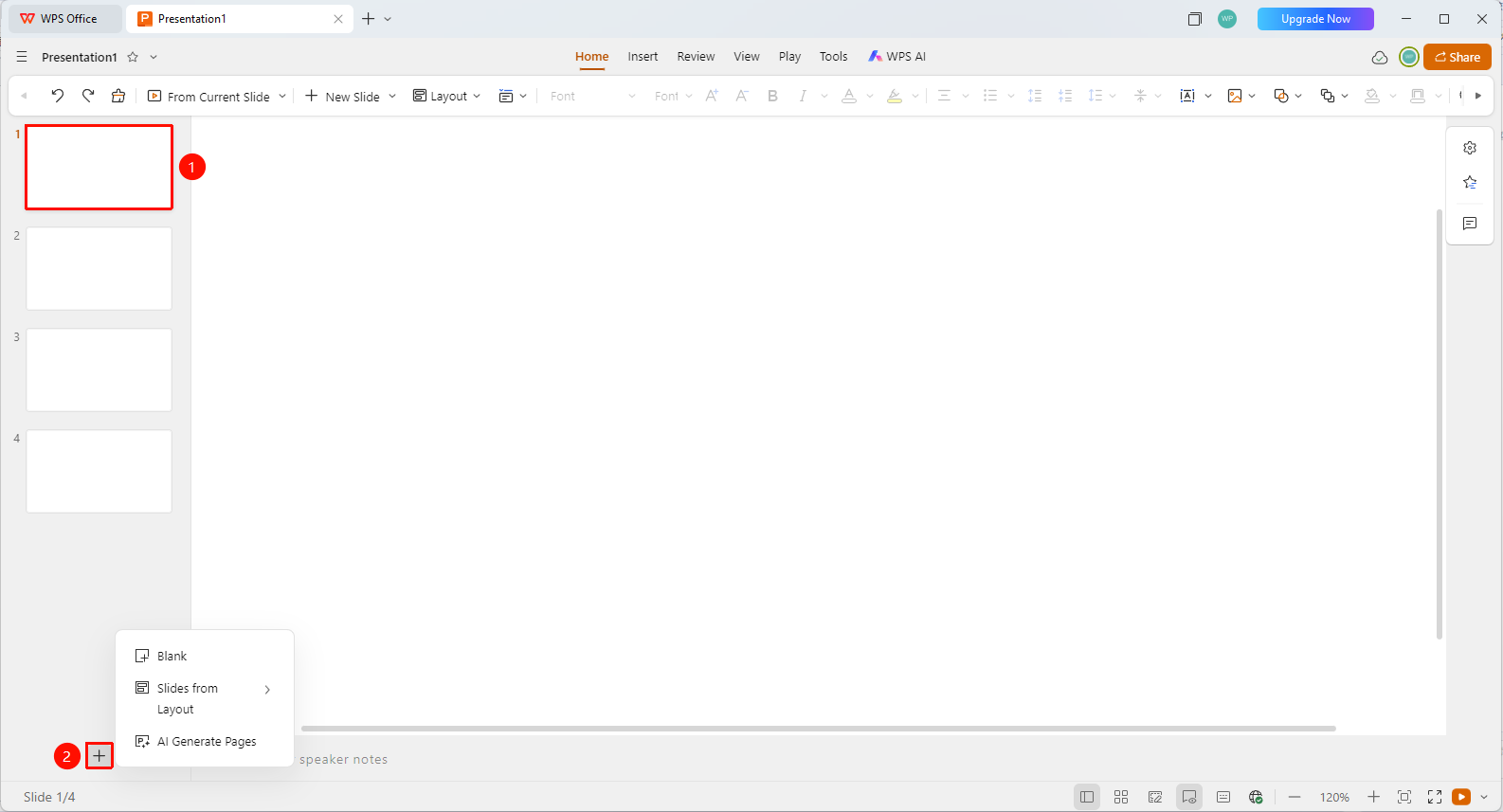The width and height of the screenshot is (1503, 812).
Task: Select slide 2 thumbnail
Action: [x=99, y=268]
